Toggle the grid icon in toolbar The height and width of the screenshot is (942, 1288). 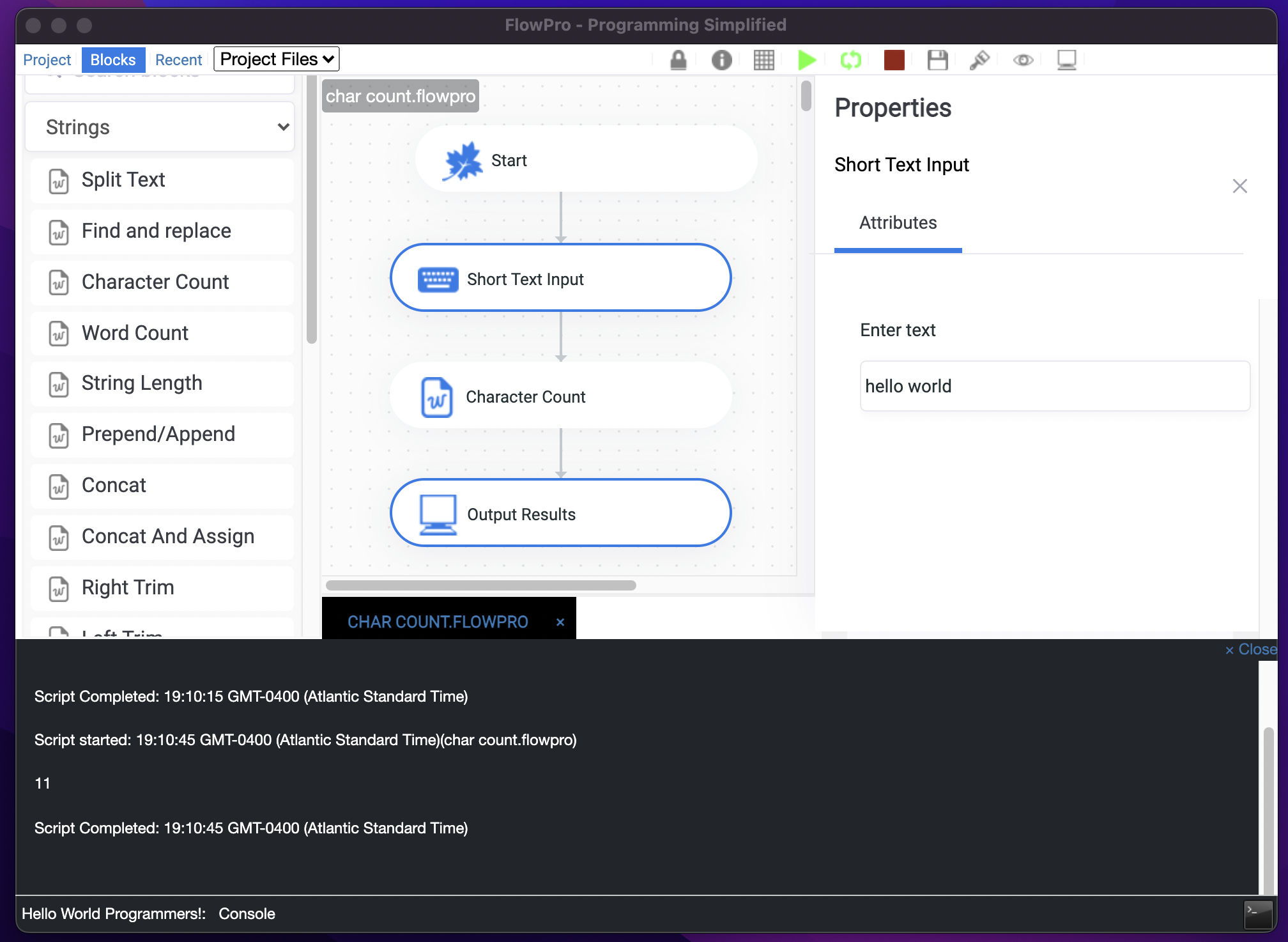point(763,60)
